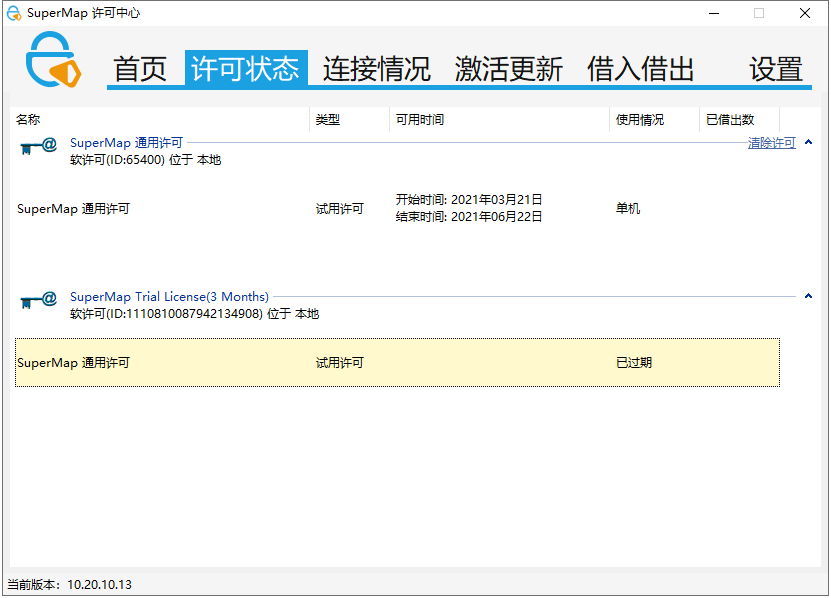Click the key icon beside SuperMap 通用许可 group
This screenshot has width=831, height=598.
(x=38, y=146)
